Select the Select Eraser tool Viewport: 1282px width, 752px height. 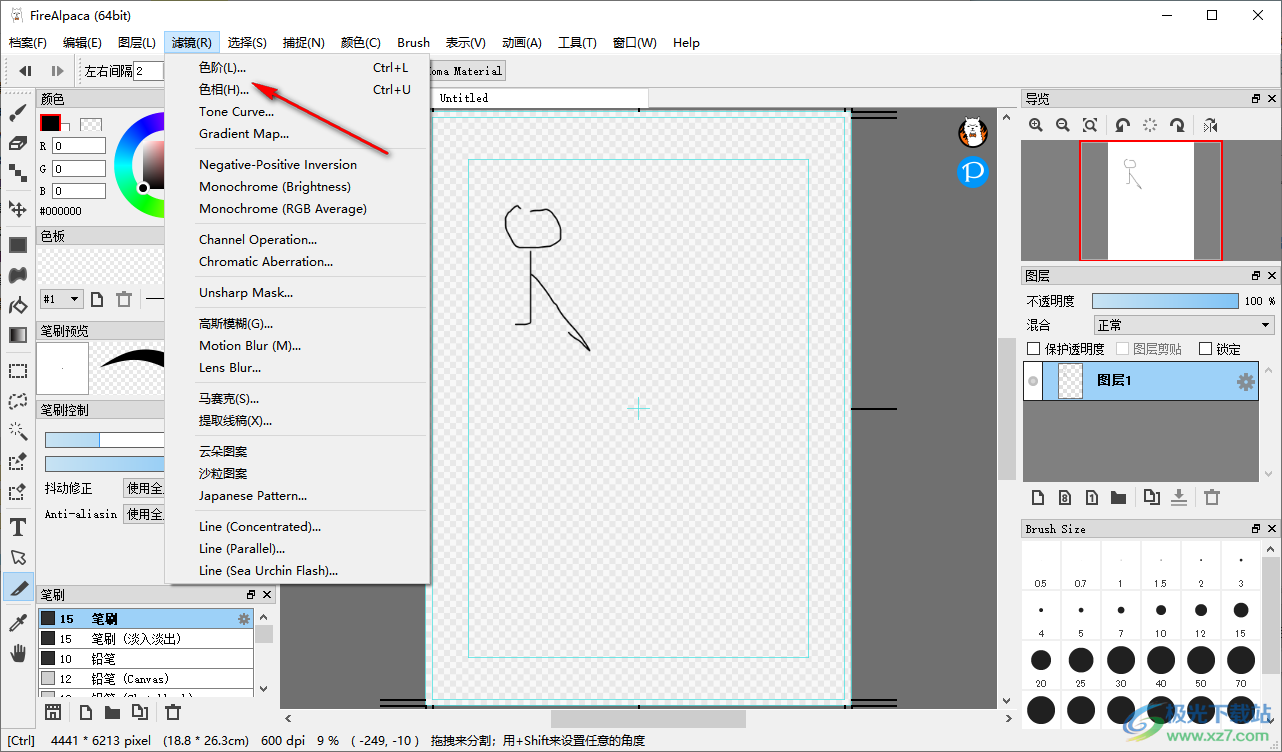pyautogui.click(x=18, y=491)
